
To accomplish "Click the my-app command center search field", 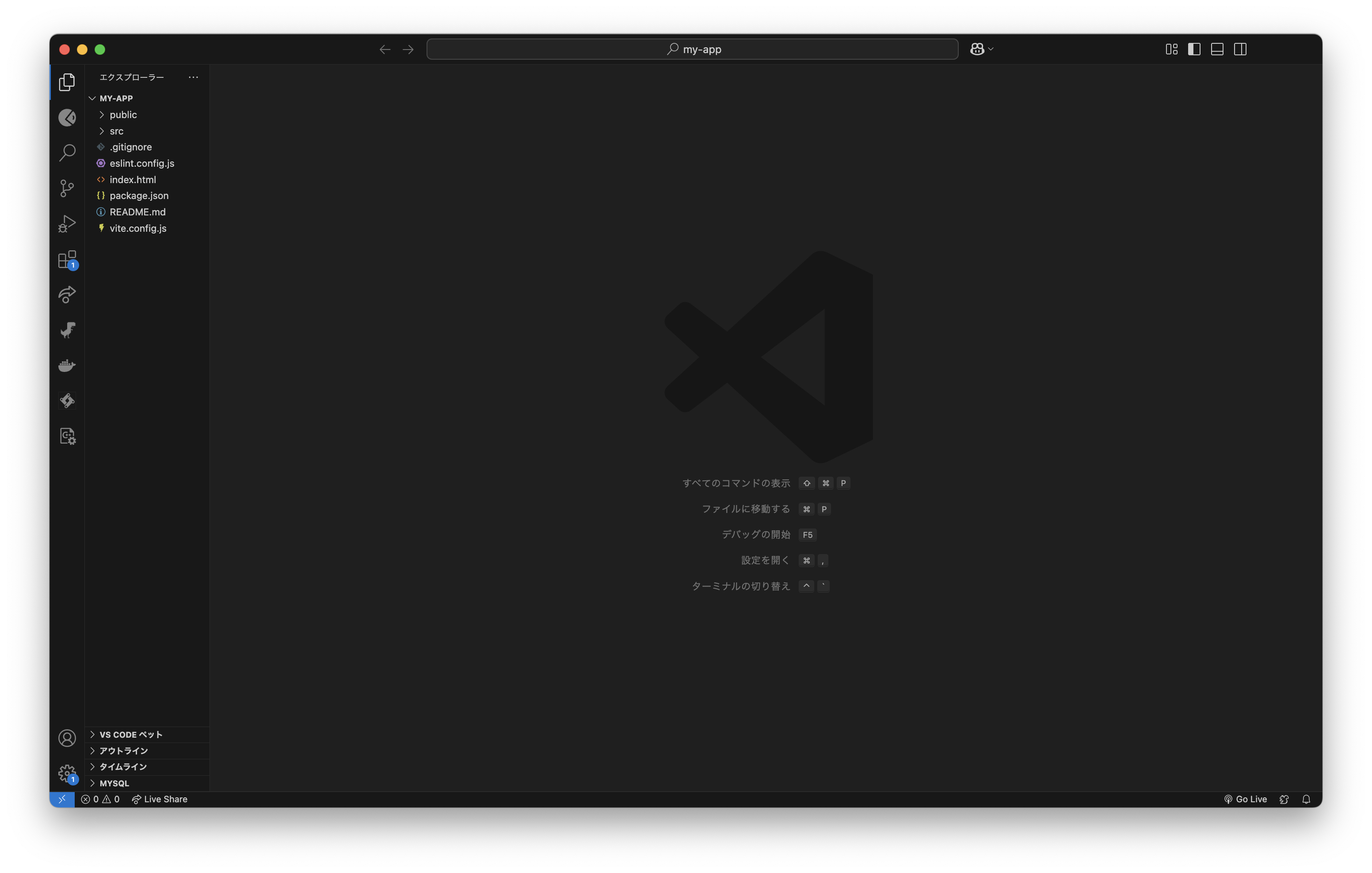I will (692, 49).
